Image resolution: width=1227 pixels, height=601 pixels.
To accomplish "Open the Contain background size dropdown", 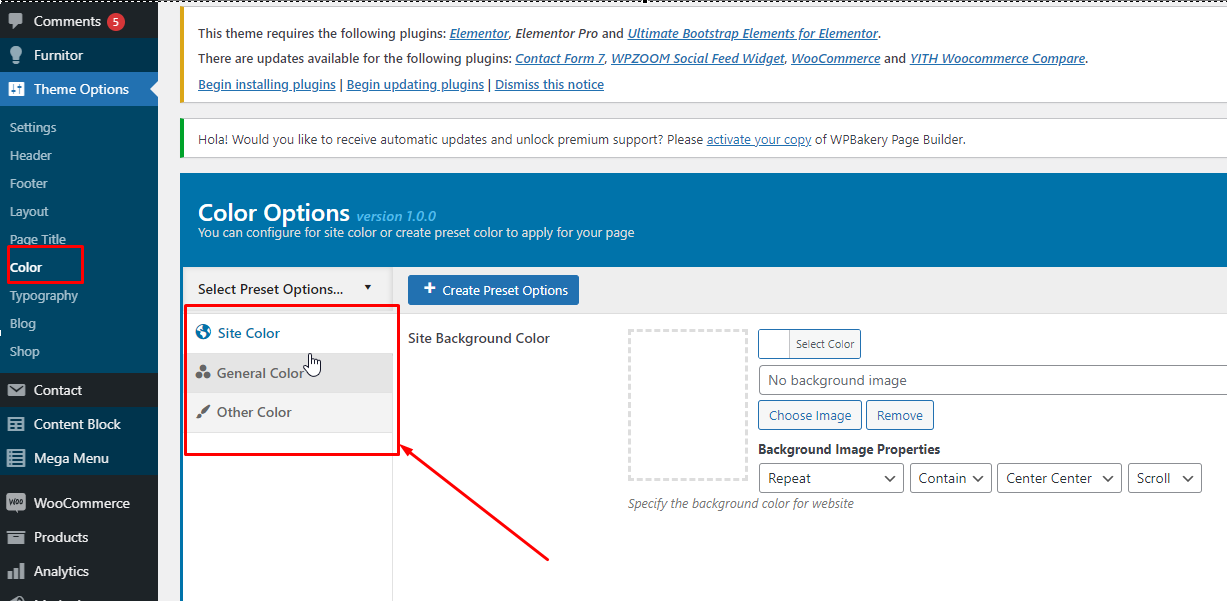I will coord(950,478).
